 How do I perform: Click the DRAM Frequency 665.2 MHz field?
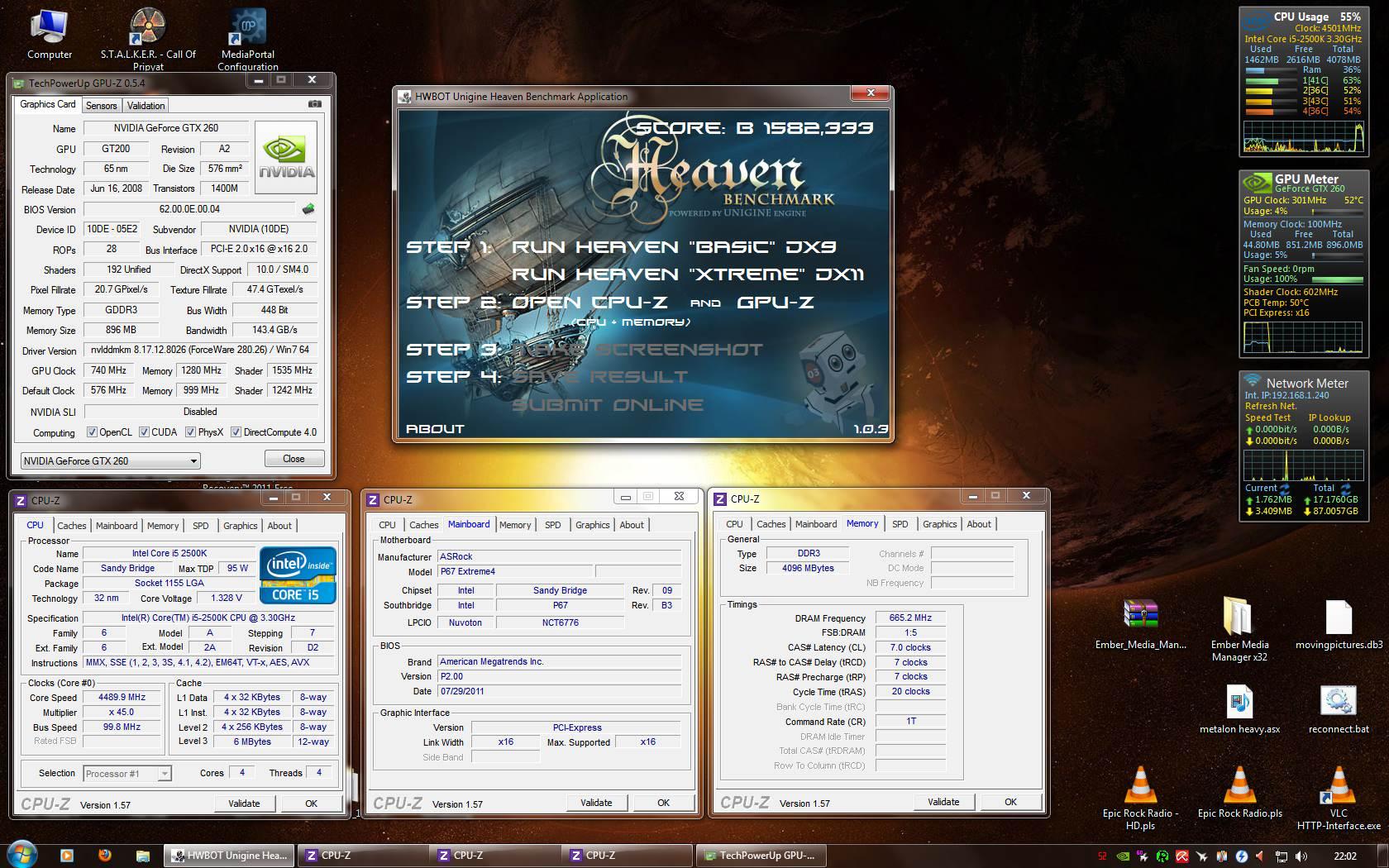(x=910, y=618)
